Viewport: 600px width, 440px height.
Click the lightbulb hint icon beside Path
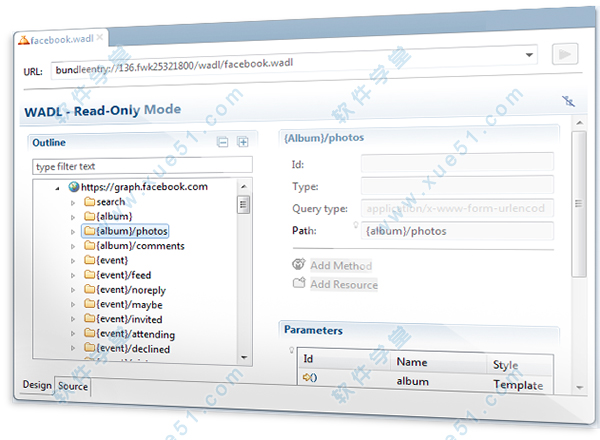pyautogui.click(x=355, y=224)
